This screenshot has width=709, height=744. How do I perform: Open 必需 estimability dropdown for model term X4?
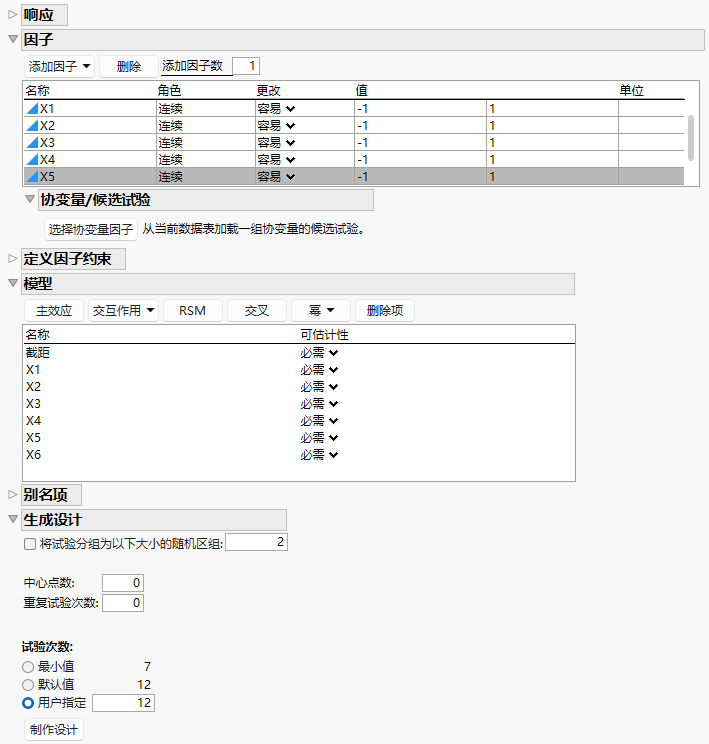pyautogui.click(x=319, y=421)
